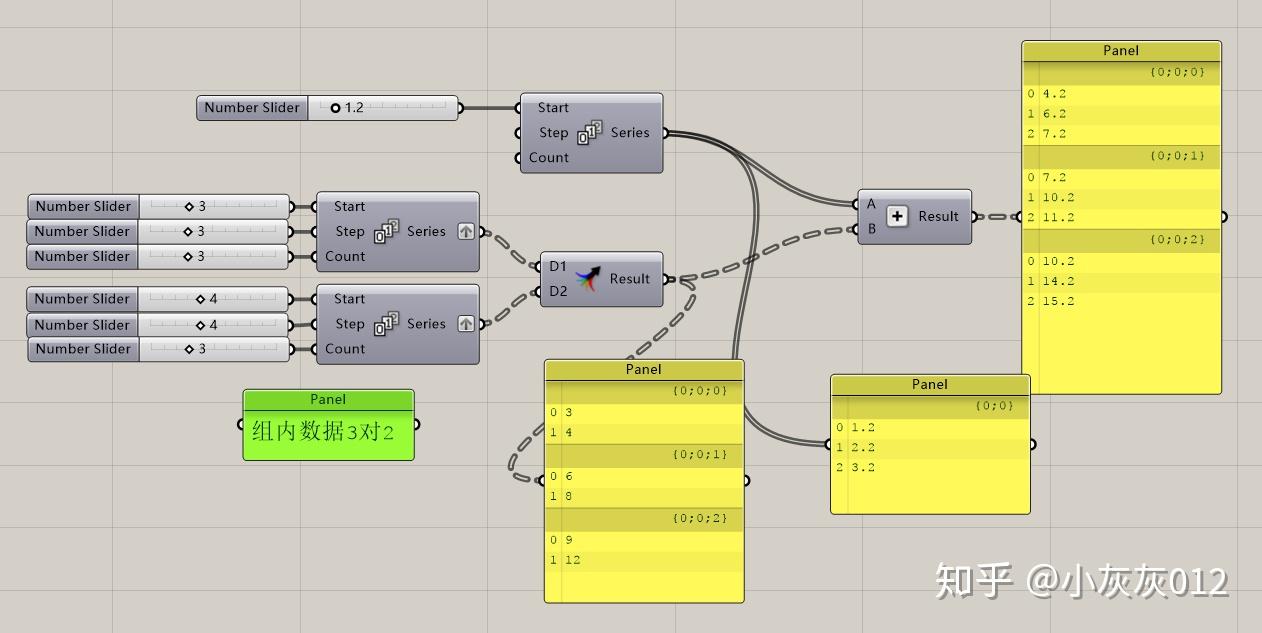Click the Start input of top Series

pyautogui.click(x=552, y=108)
